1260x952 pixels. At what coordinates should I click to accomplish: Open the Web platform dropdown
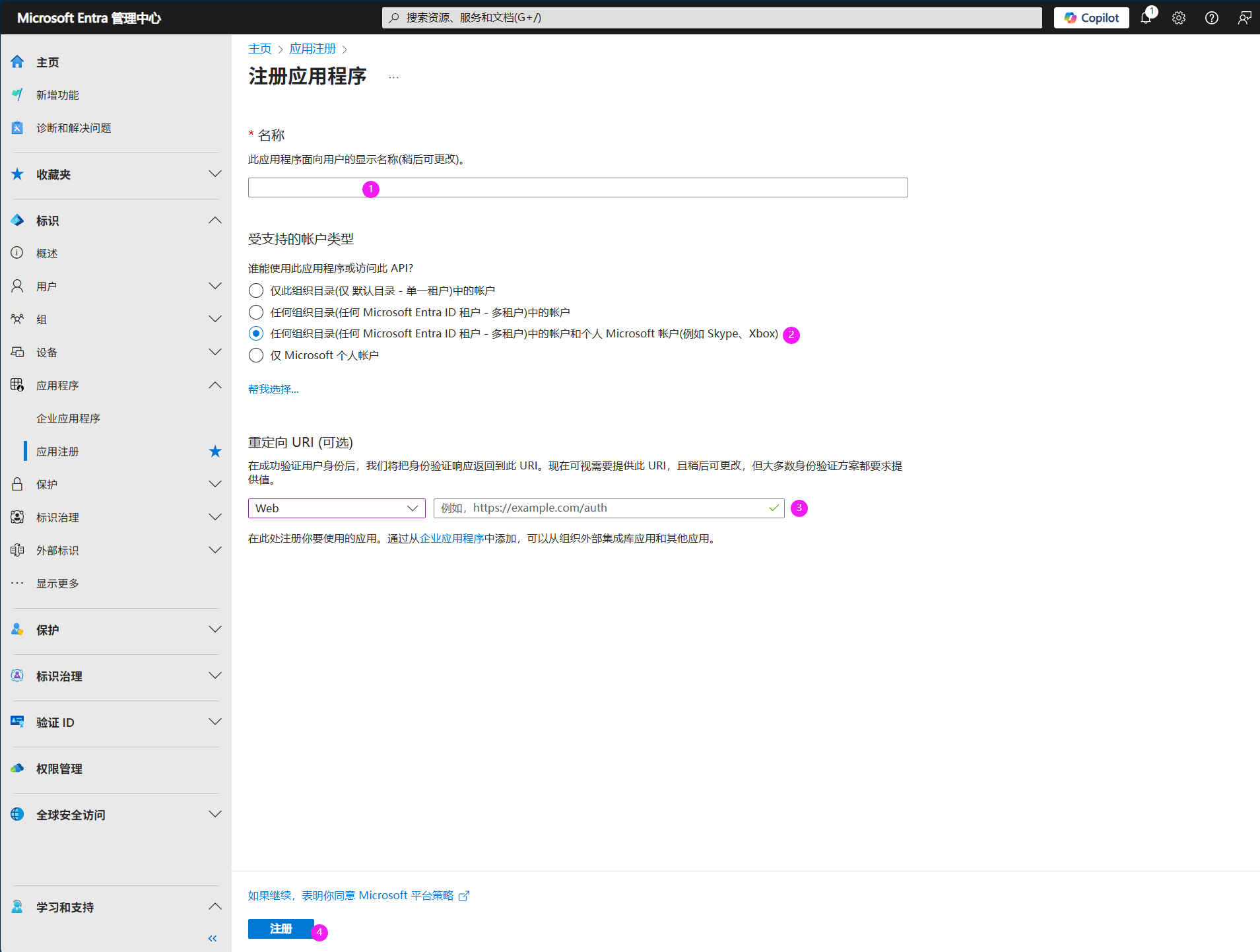click(x=337, y=508)
